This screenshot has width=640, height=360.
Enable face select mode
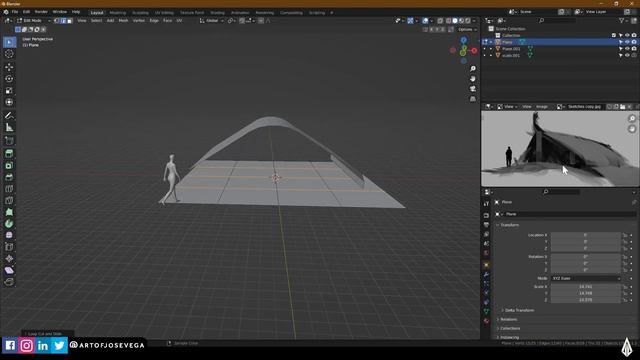point(69,20)
